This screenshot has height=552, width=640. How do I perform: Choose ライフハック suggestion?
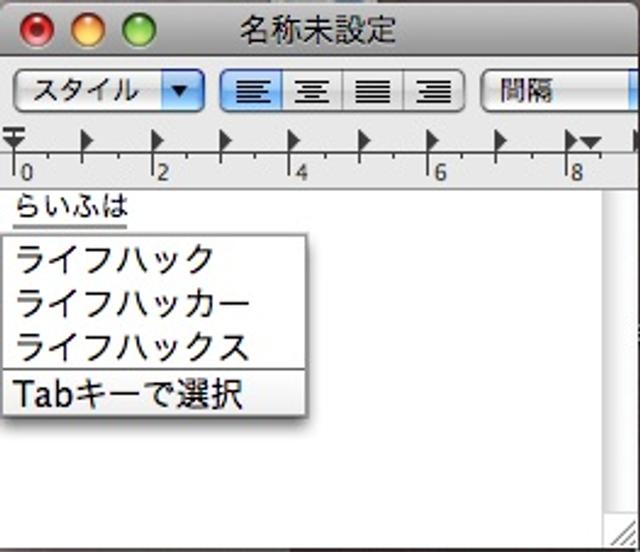pyautogui.click(x=154, y=259)
